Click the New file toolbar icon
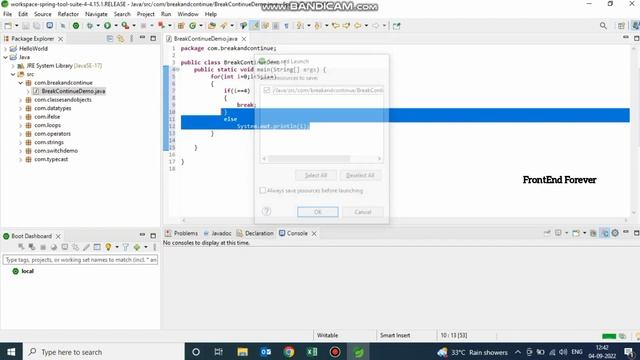Viewport: 640px width, 360px height. (8, 26)
